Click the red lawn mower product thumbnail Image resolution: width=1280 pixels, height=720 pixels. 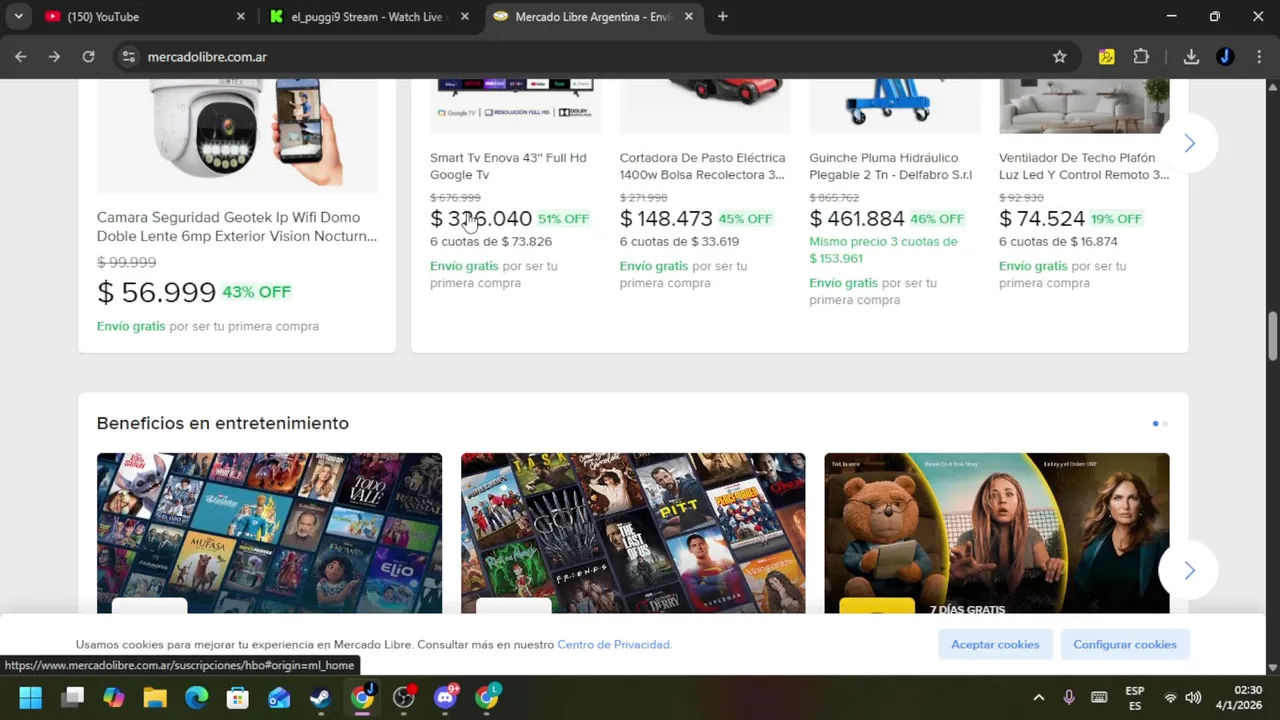(x=705, y=106)
